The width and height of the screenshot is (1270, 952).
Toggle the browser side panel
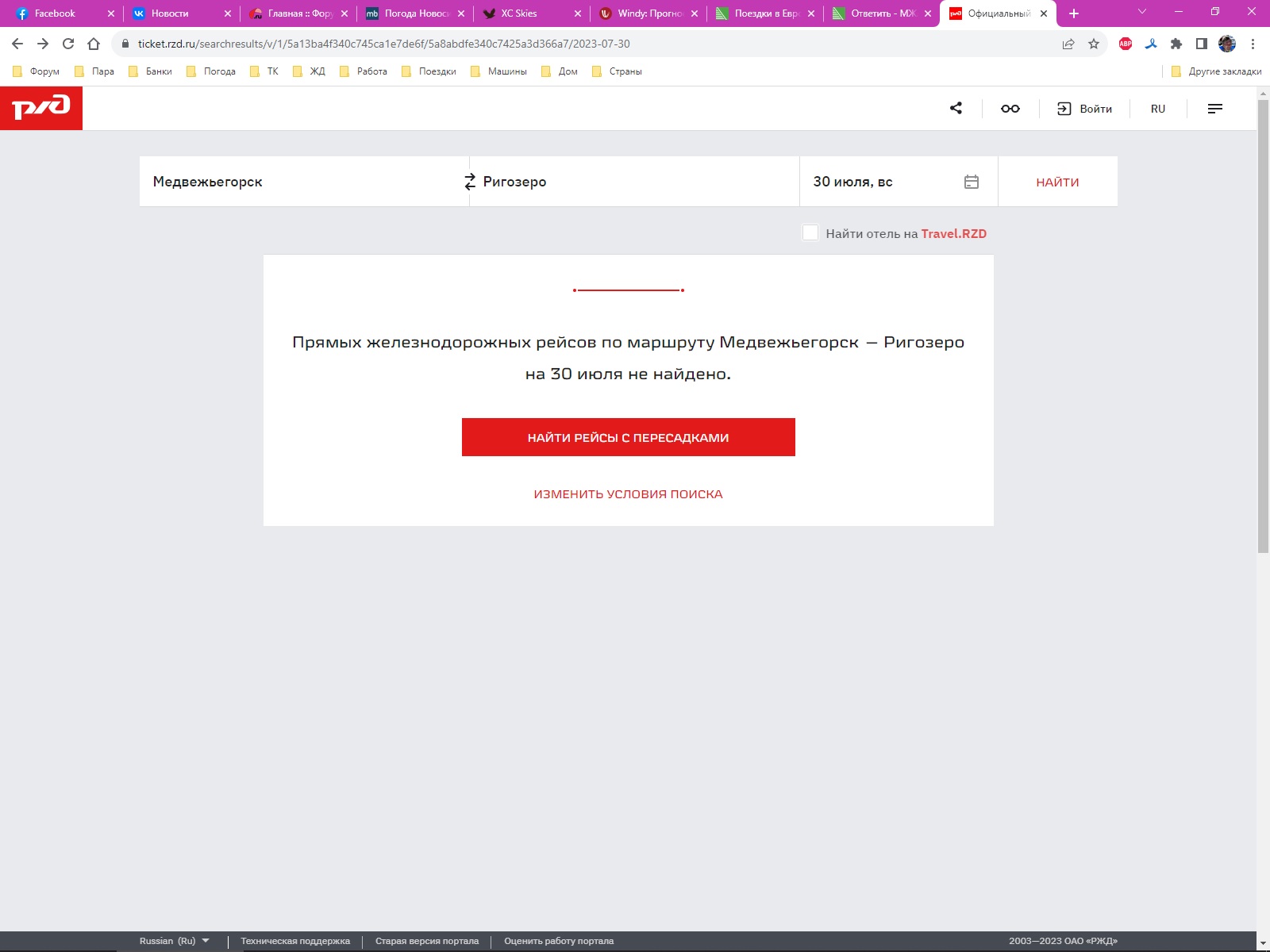pos(1201,44)
